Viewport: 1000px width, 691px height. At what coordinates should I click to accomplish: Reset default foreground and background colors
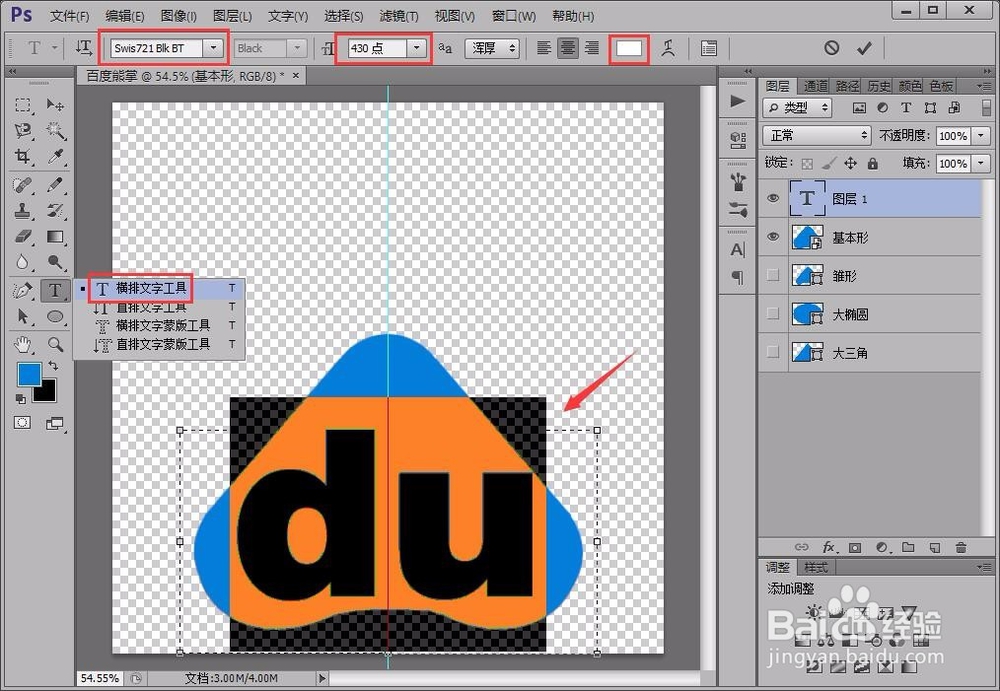(20, 399)
